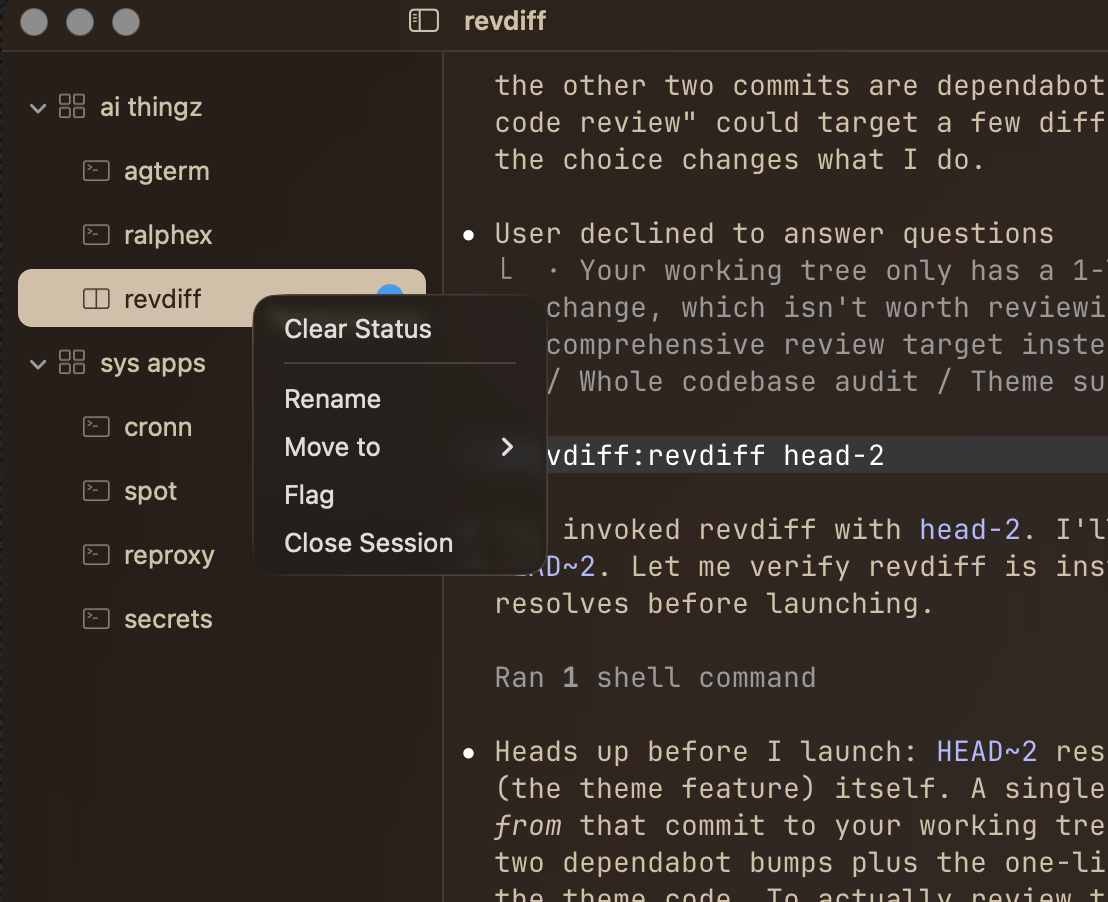Click the spot terminal icon
Image resolution: width=1108 pixels, height=902 pixels.
(96, 491)
